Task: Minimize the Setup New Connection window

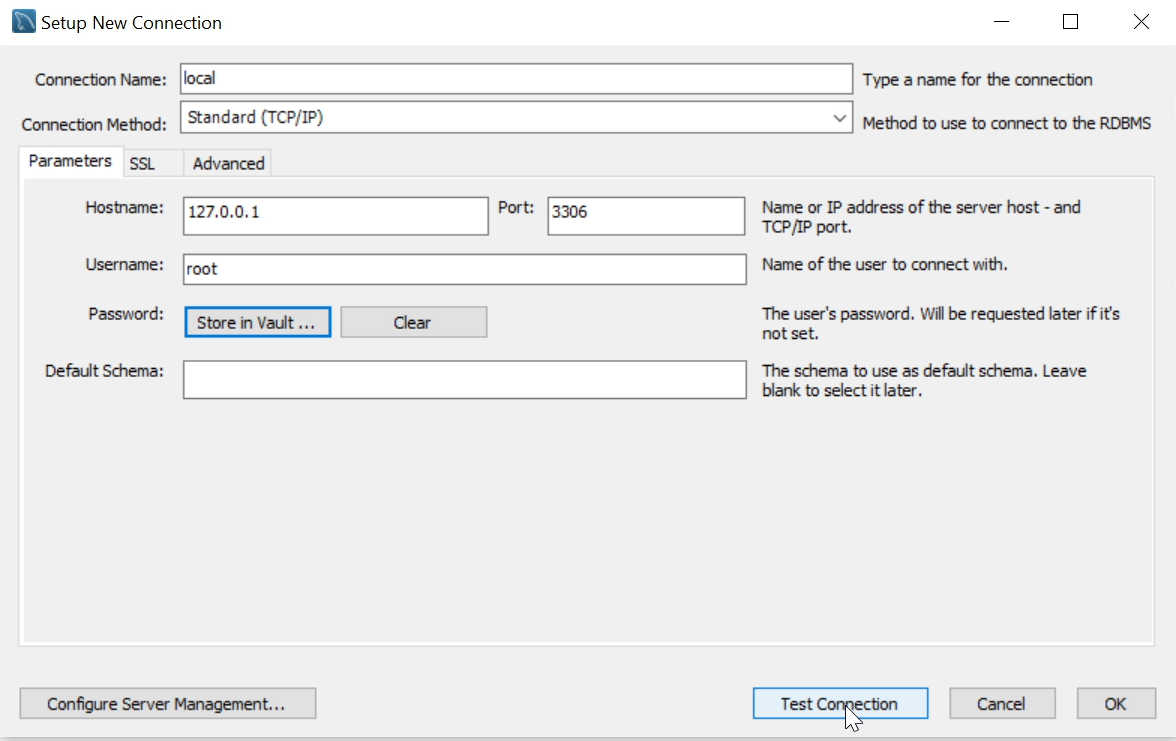Action: coord(1001,21)
